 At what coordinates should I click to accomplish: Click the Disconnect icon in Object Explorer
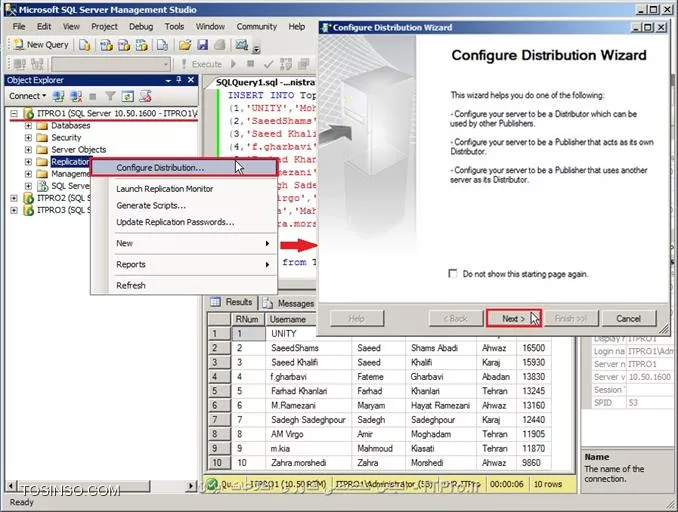pyautogui.click(x=76, y=96)
